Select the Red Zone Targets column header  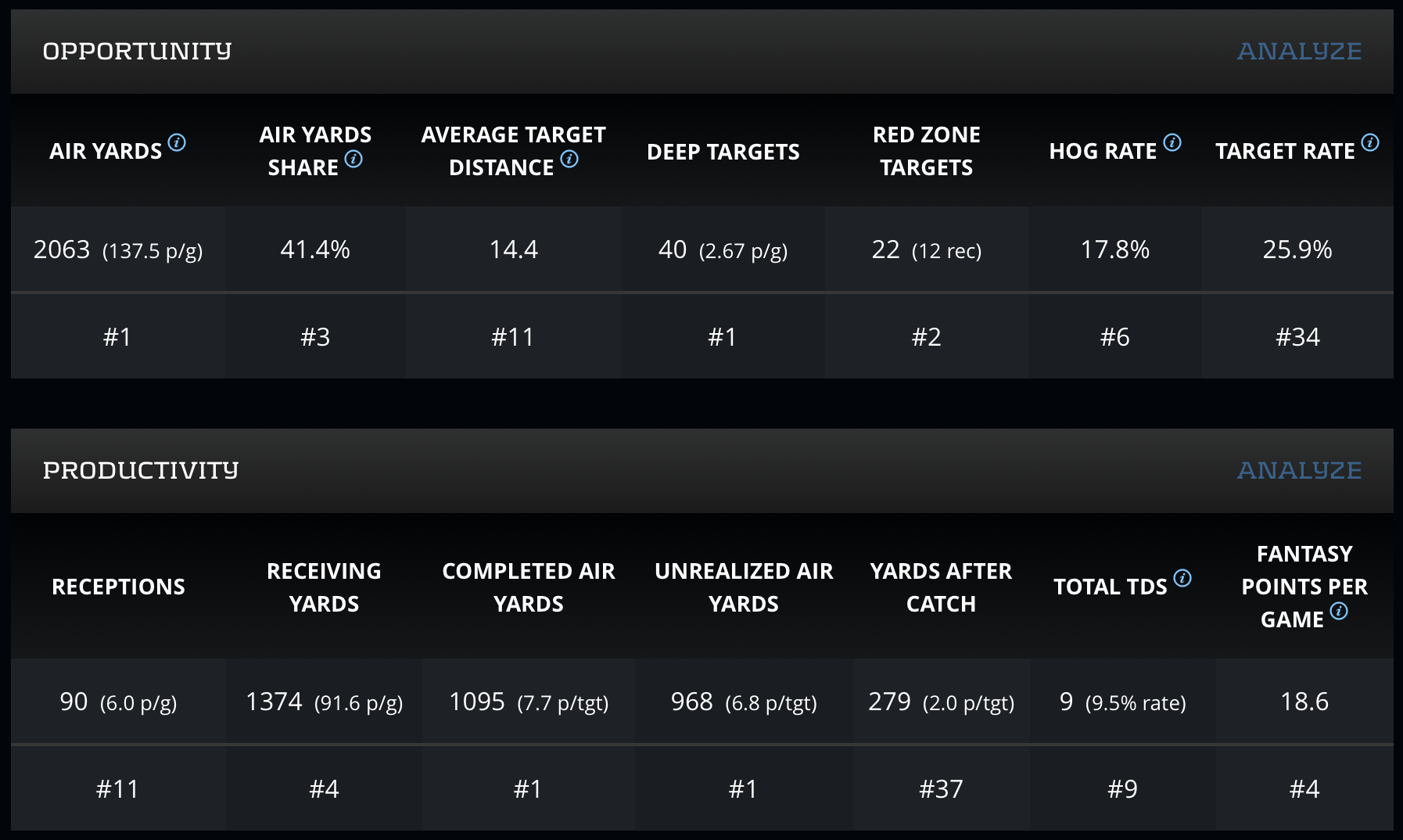926,151
